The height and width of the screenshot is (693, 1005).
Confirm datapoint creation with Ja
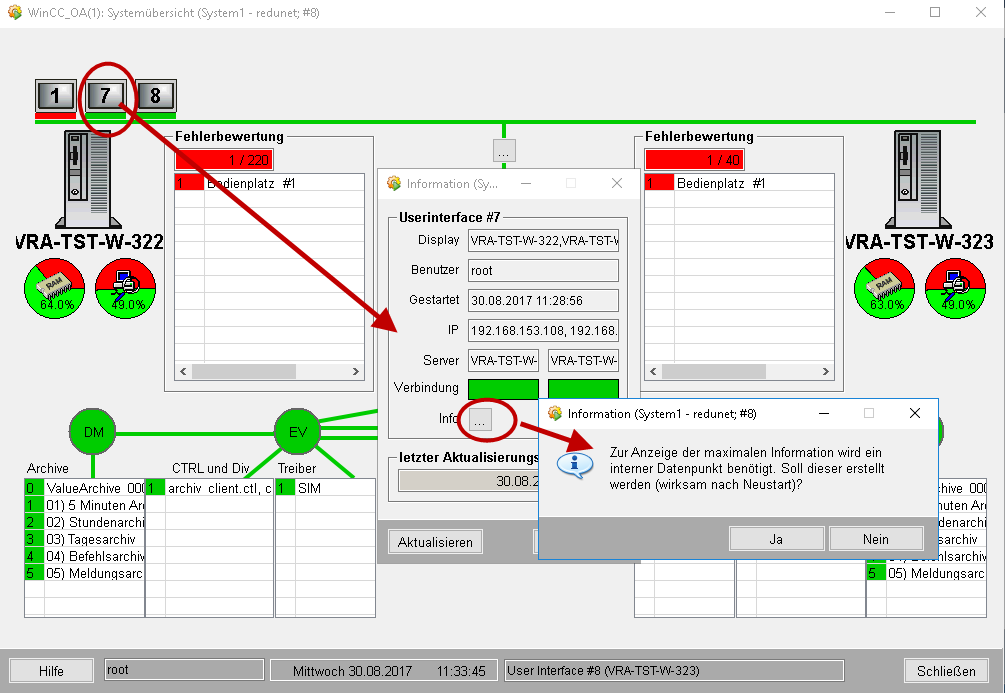pyautogui.click(x=776, y=539)
